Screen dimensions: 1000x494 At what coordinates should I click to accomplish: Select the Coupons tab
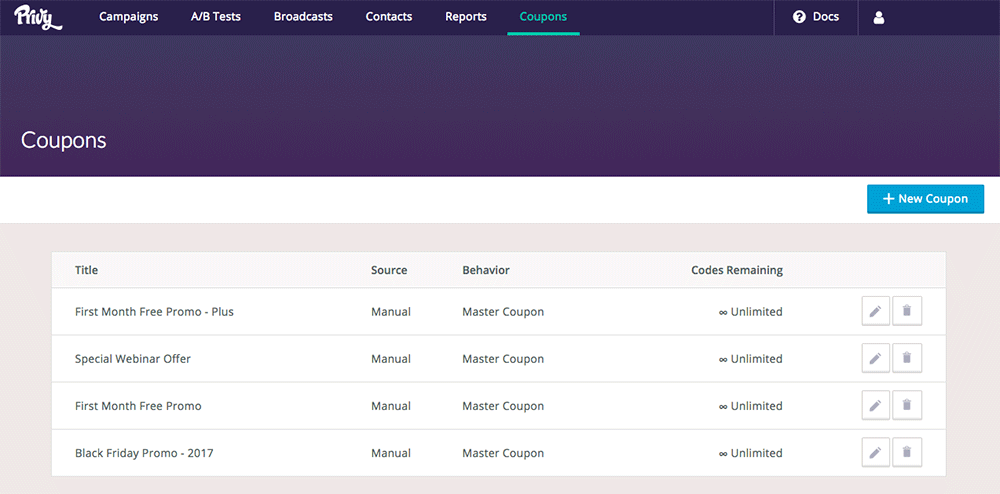(x=543, y=17)
